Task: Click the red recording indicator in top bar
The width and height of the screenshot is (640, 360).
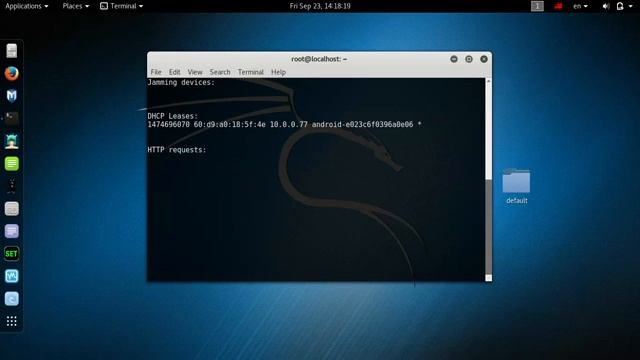Action: [558, 6]
